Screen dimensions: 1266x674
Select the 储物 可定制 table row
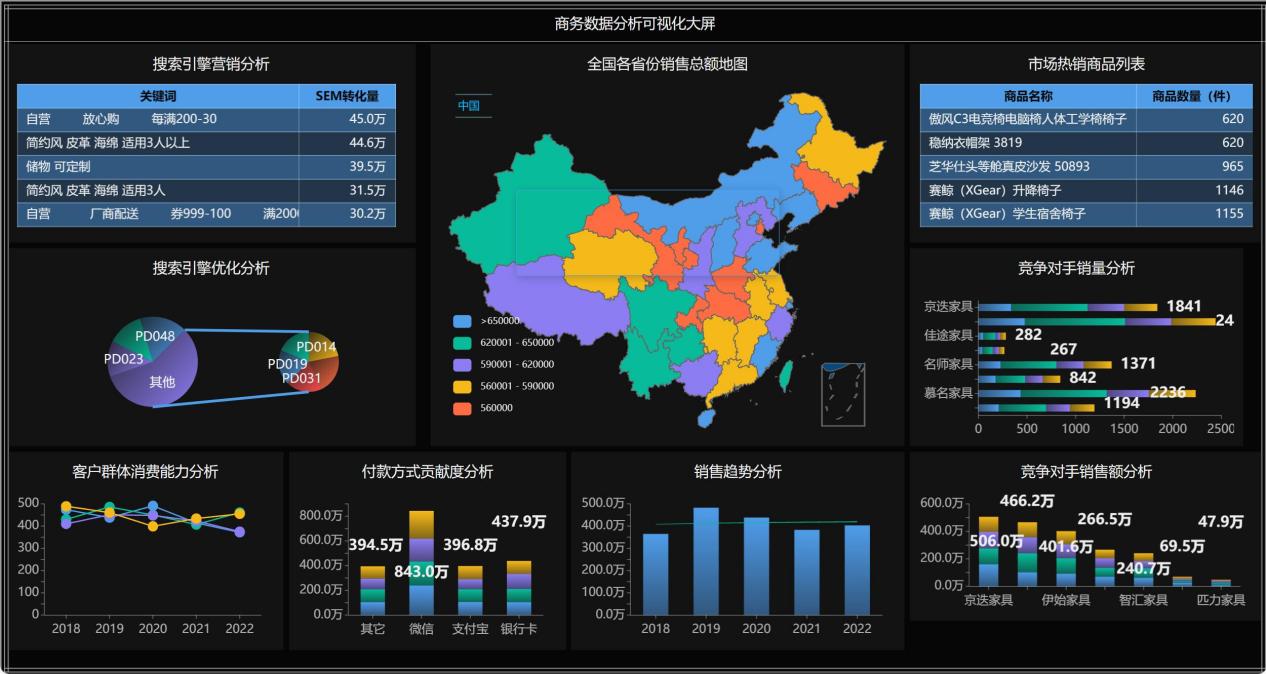point(205,166)
